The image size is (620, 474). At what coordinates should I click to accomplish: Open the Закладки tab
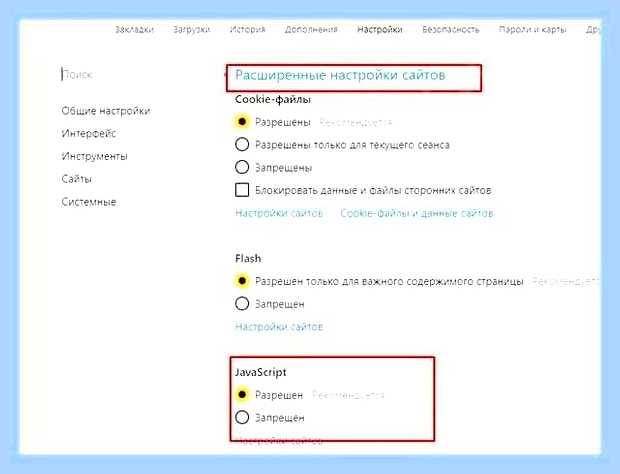pos(134,30)
